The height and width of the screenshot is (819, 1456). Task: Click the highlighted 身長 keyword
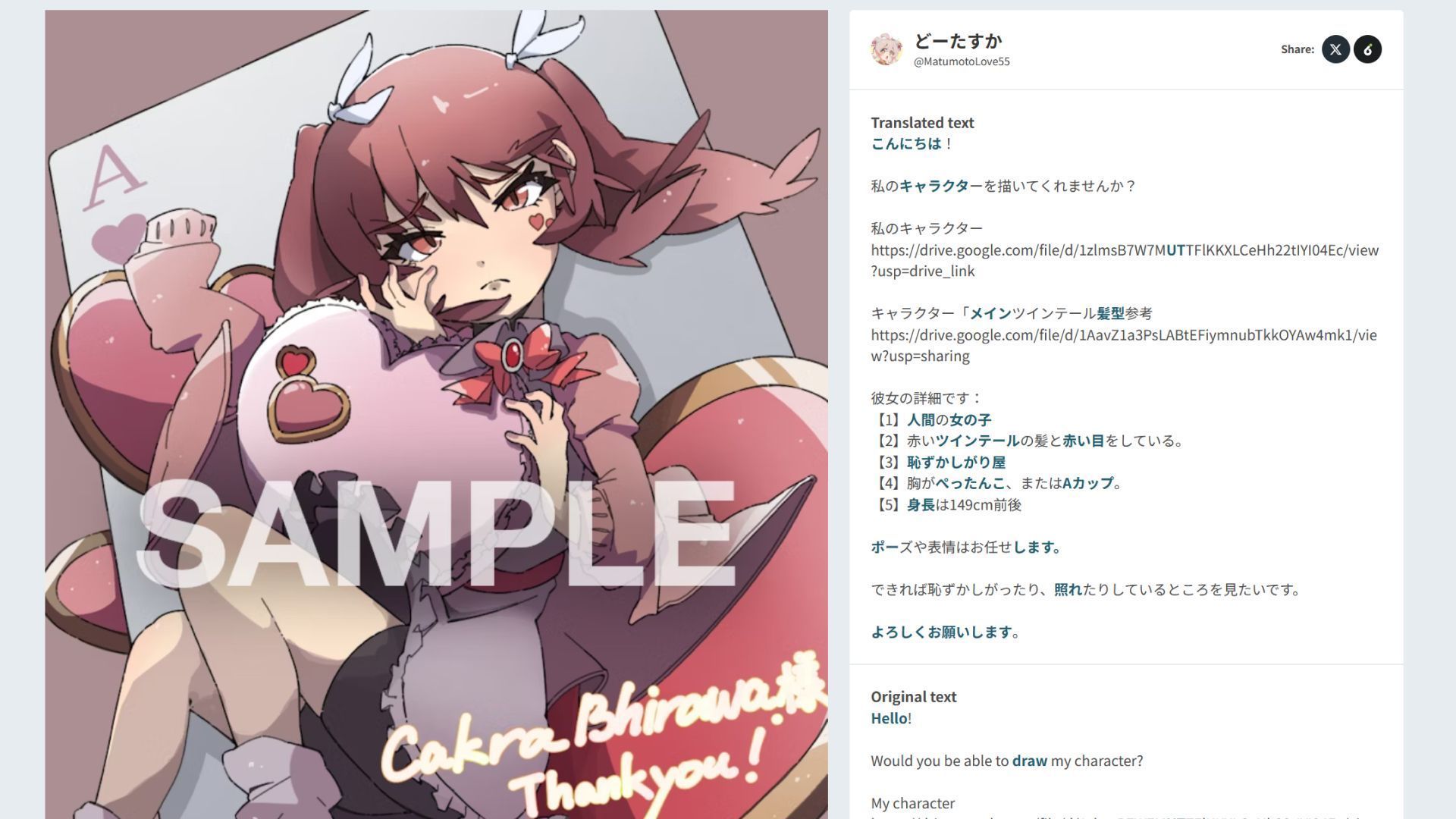921,504
